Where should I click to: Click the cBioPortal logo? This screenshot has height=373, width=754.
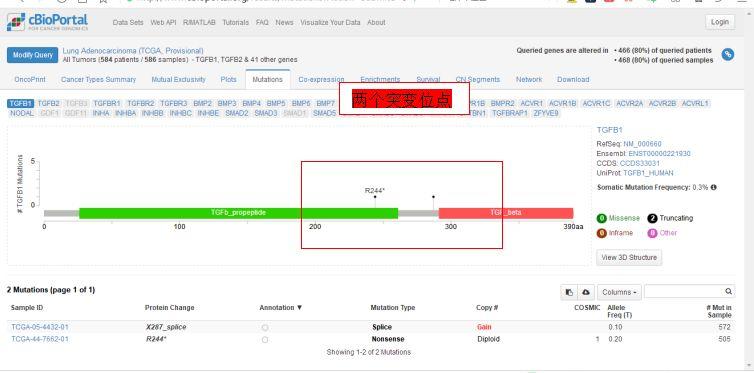[48, 22]
